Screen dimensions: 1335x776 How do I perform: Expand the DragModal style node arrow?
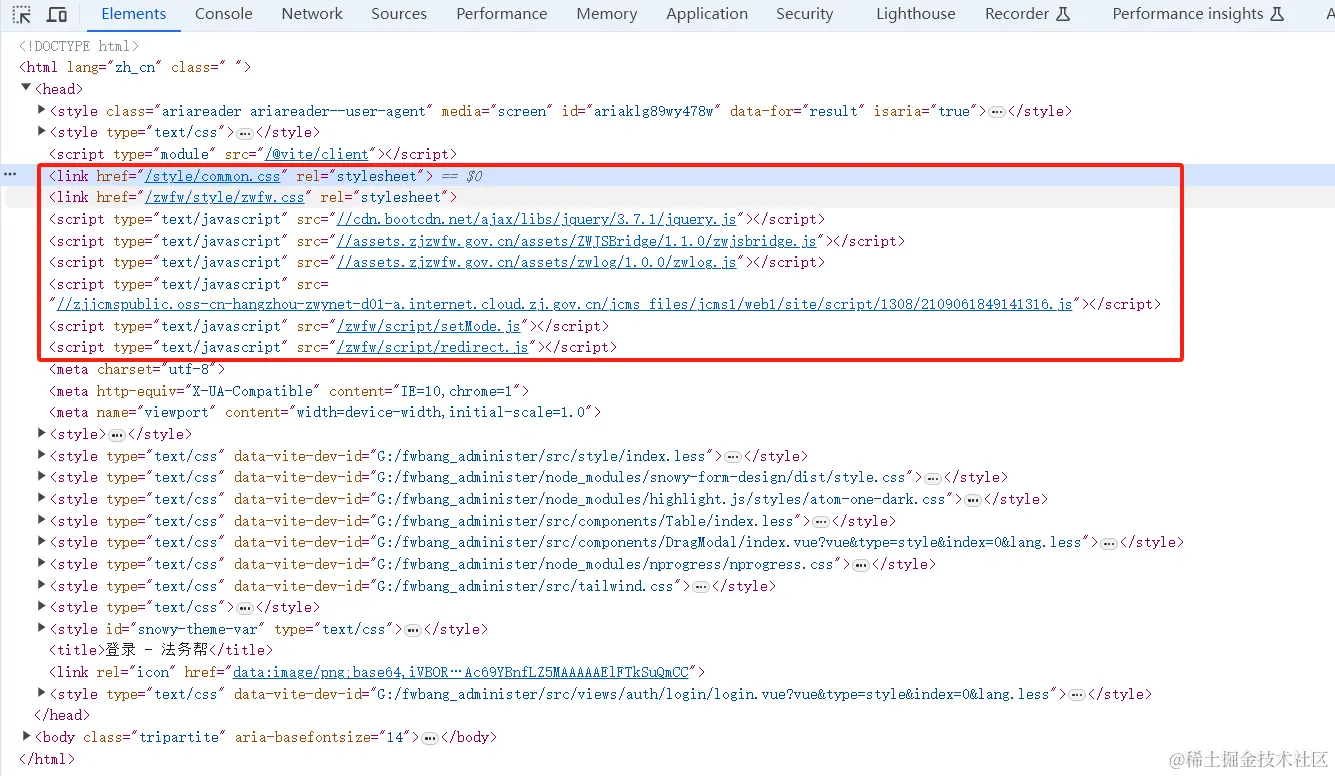coord(42,542)
